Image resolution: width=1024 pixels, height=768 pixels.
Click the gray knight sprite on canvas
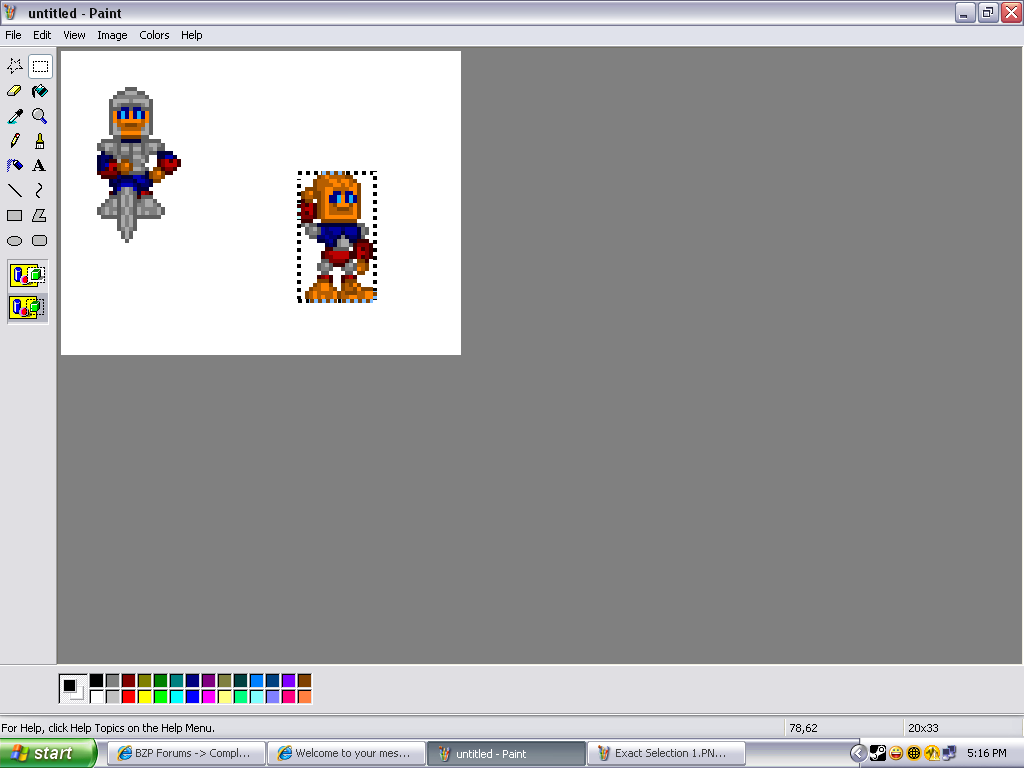pyautogui.click(x=138, y=165)
